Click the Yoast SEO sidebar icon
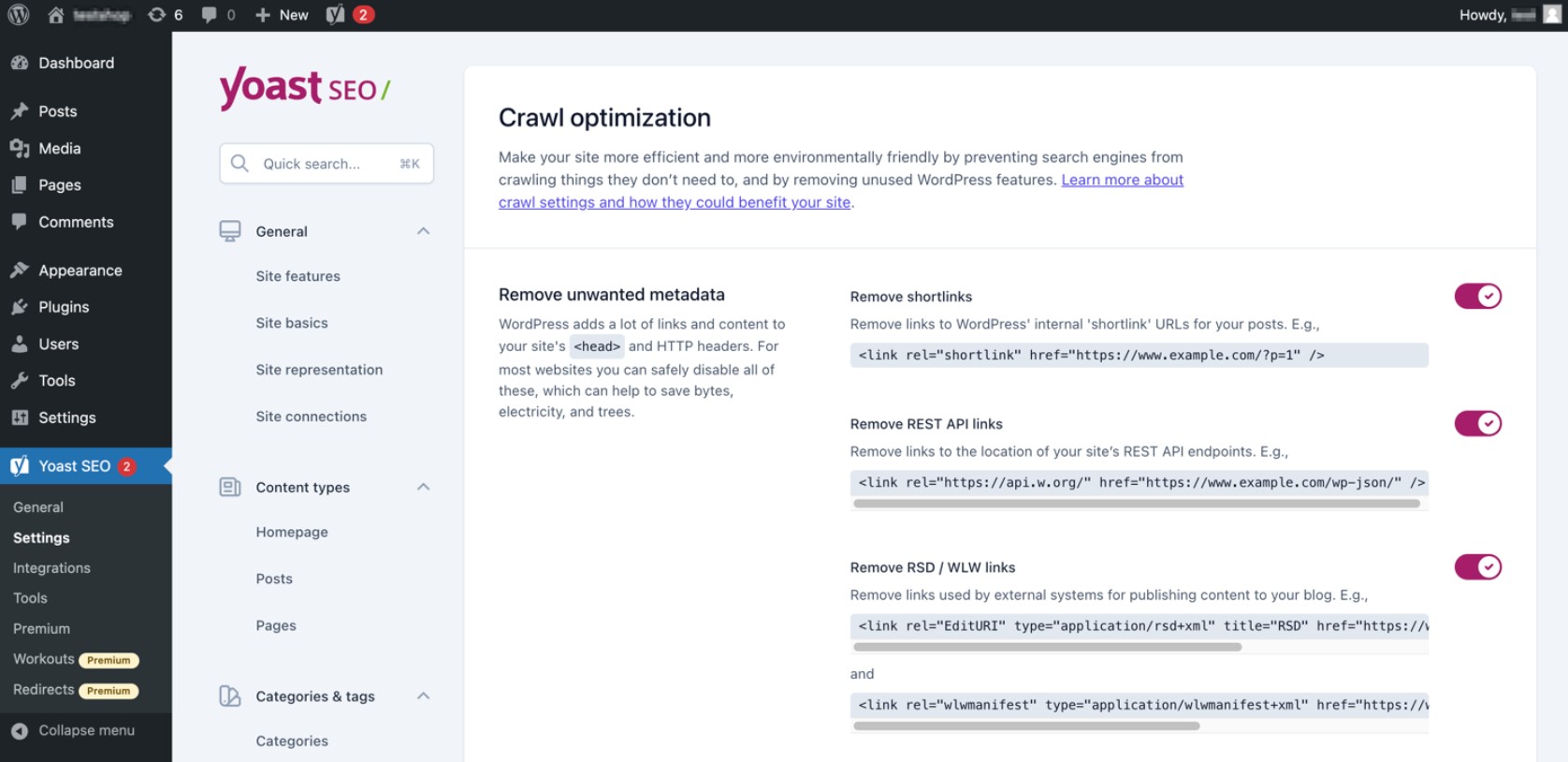Image resolution: width=1568 pixels, height=762 pixels. (20, 466)
